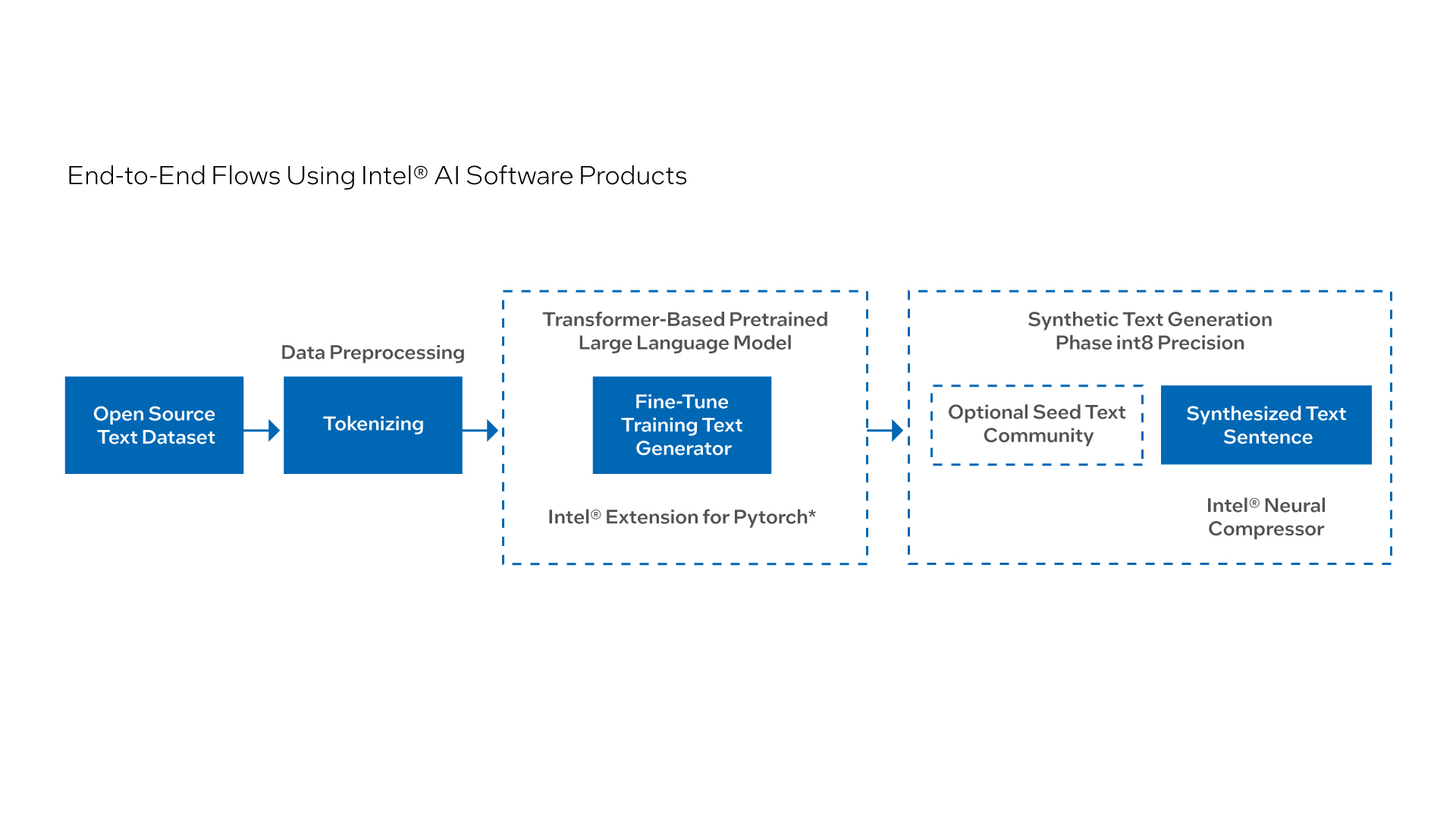Click the Optional Seed Text Community box

pyautogui.click(x=1037, y=424)
